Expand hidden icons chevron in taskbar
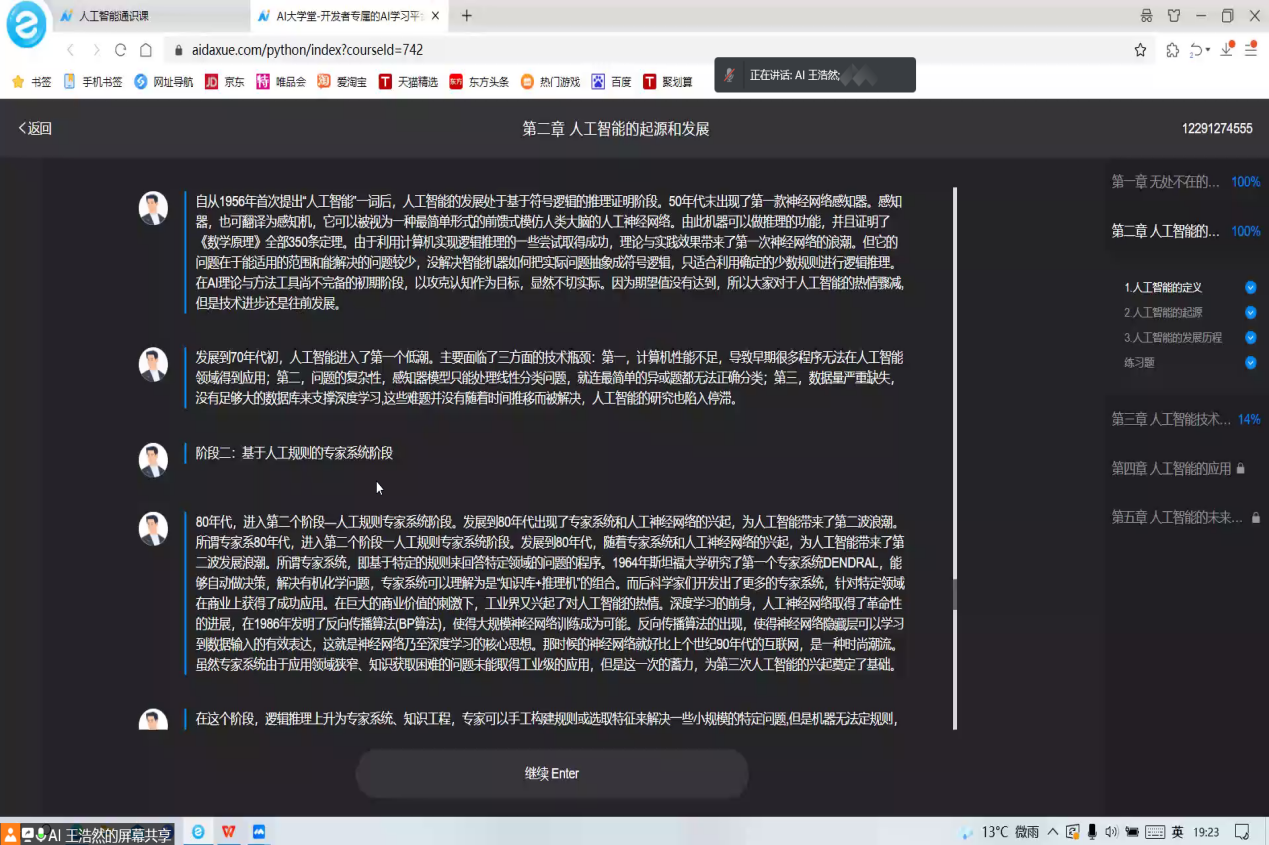Viewport: 1269px width, 845px height. pos(1052,832)
